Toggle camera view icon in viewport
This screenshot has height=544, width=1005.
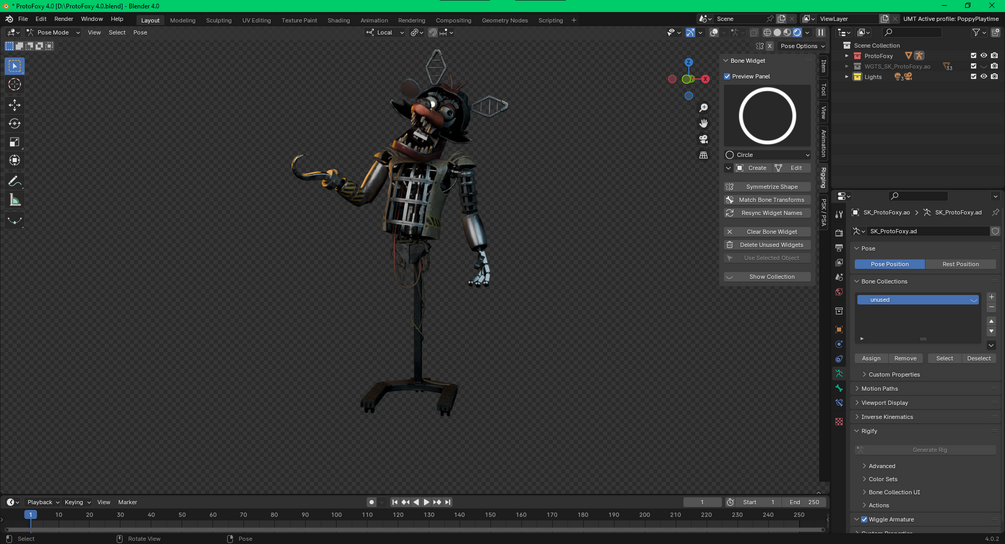coord(703,139)
